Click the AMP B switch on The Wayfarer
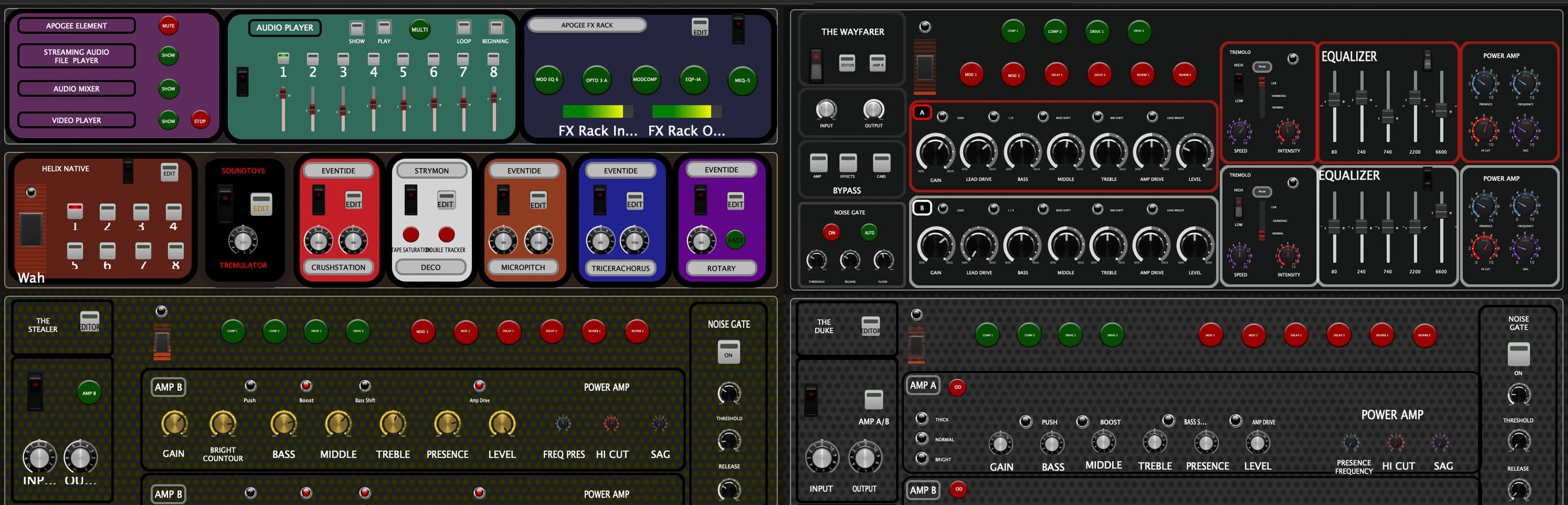1568x505 pixels. 877,62
